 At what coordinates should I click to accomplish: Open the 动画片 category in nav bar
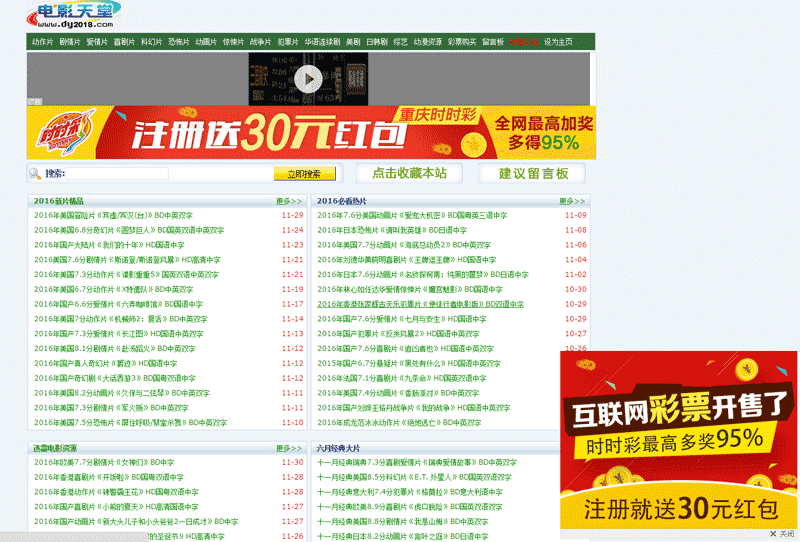[206, 42]
